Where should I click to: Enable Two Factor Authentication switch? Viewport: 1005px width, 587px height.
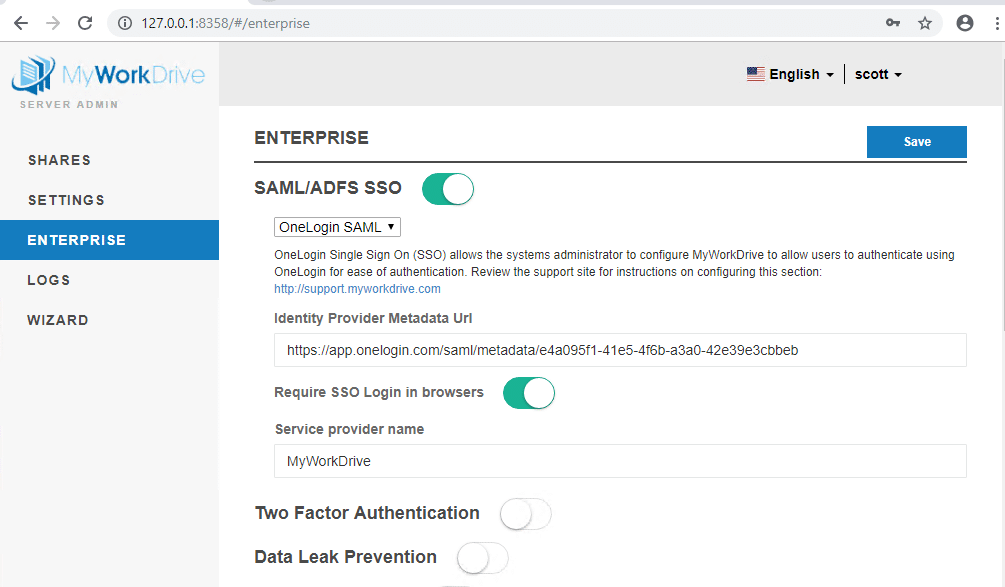[525, 514]
